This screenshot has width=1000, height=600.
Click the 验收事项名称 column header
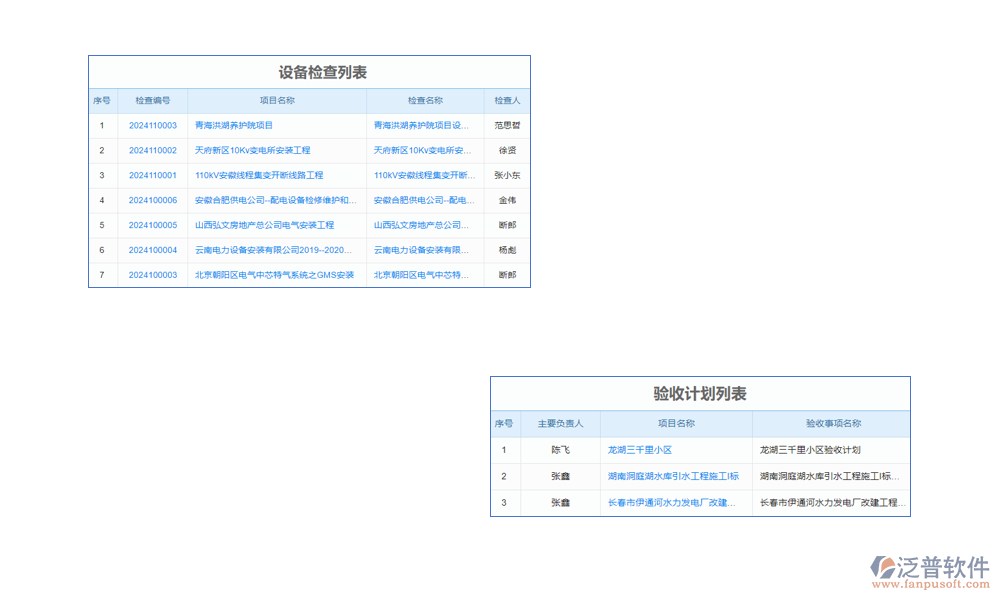[832, 423]
